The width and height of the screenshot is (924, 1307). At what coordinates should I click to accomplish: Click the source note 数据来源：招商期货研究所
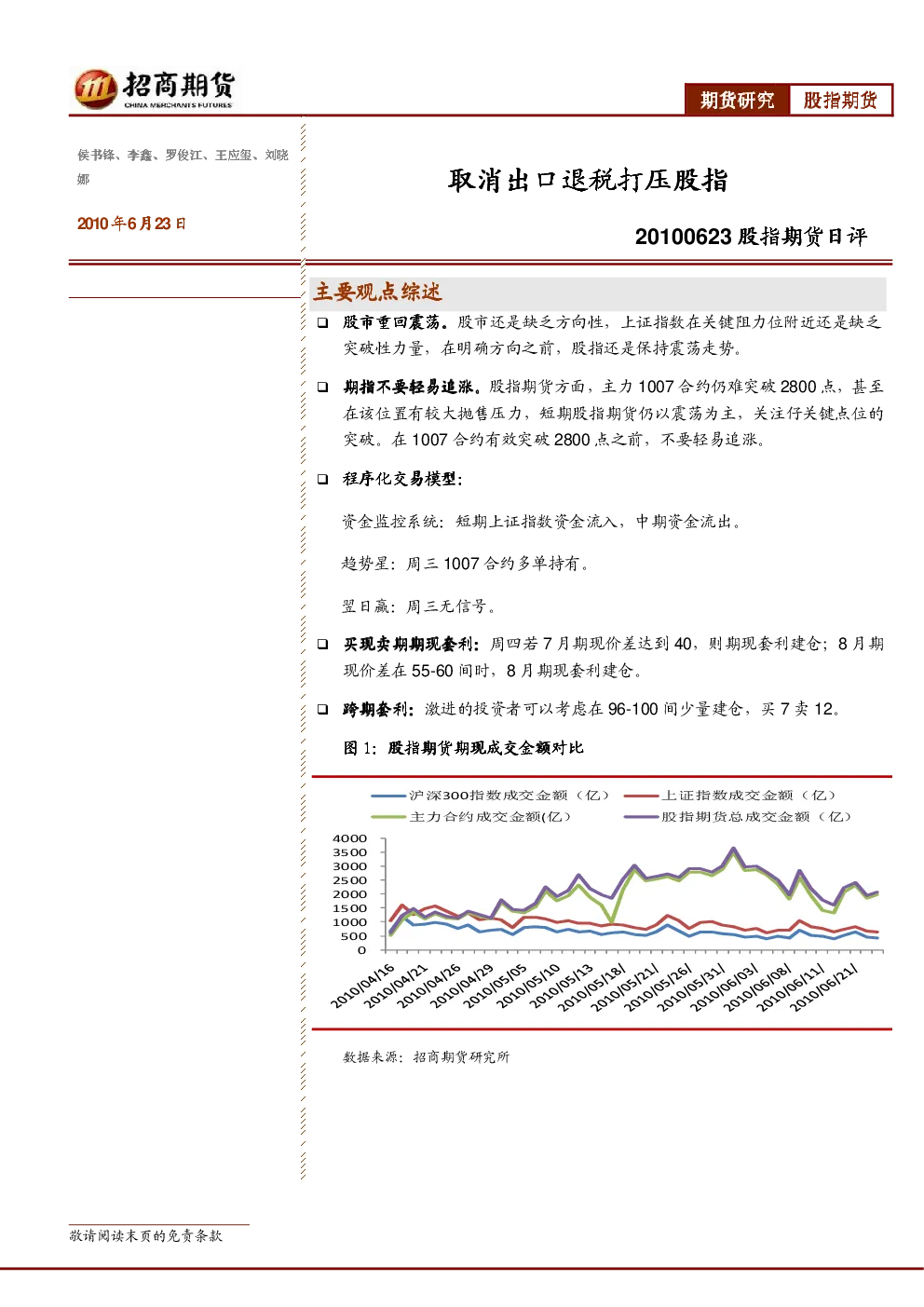pos(427,1057)
